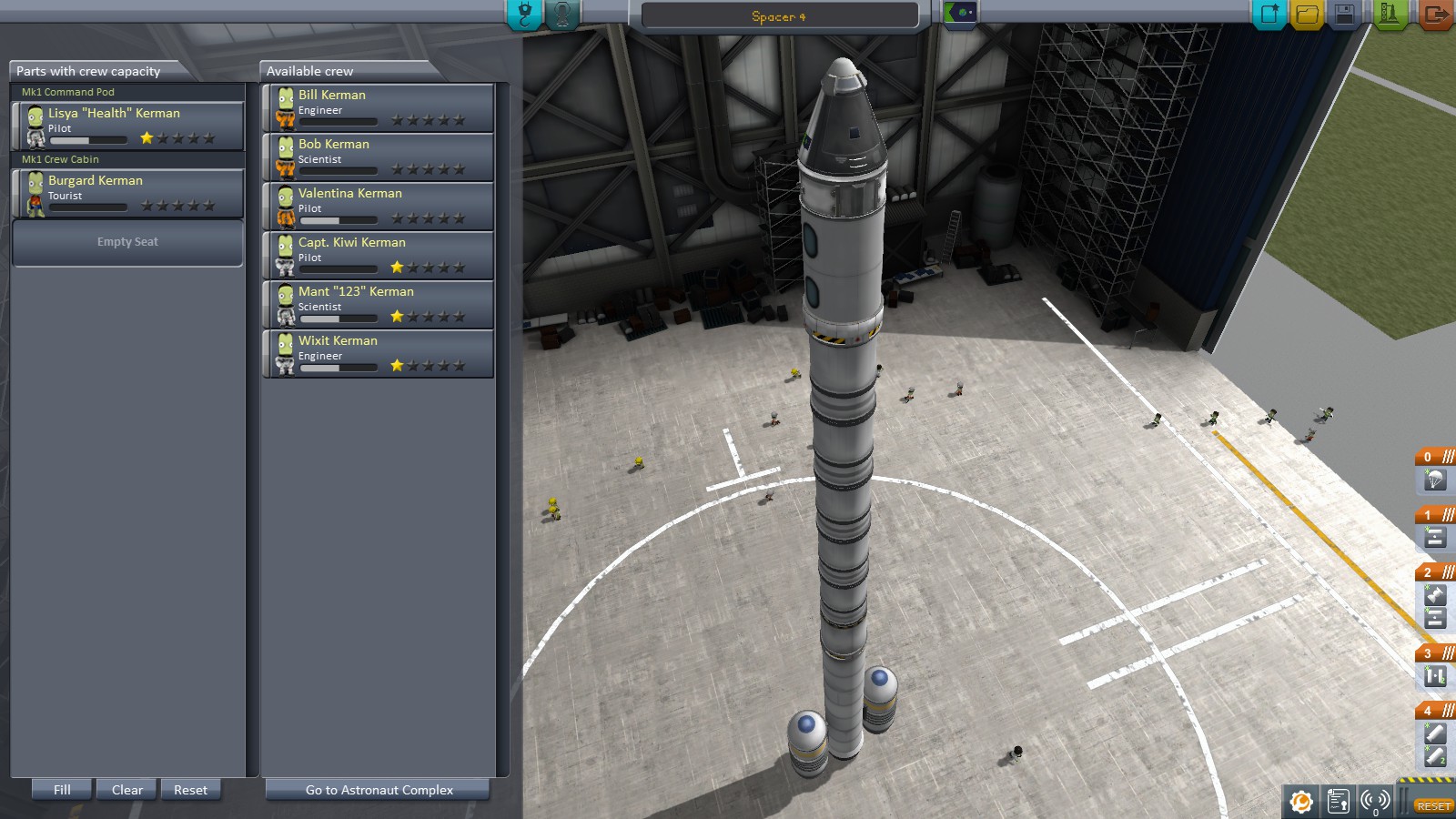Click the crew panel Reset button
This screenshot has width=1456, height=819.
tap(191, 790)
